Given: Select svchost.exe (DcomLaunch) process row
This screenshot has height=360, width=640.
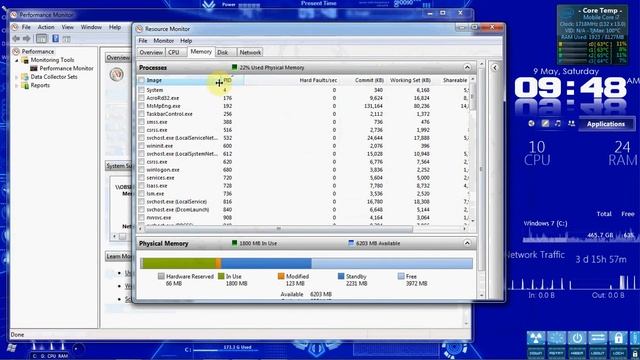Looking at the screenshot, I should click(304, 209).
